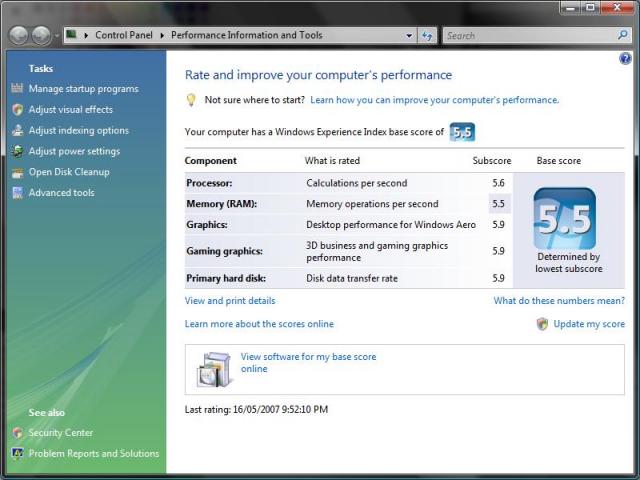
Task: Click the Back navigation arrow button
Action: pos(19,36)
